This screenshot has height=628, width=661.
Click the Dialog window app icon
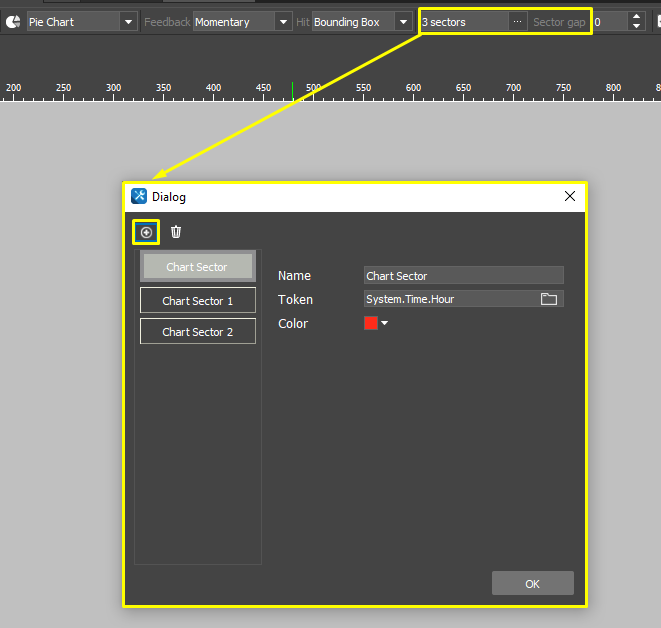(140, 196)
